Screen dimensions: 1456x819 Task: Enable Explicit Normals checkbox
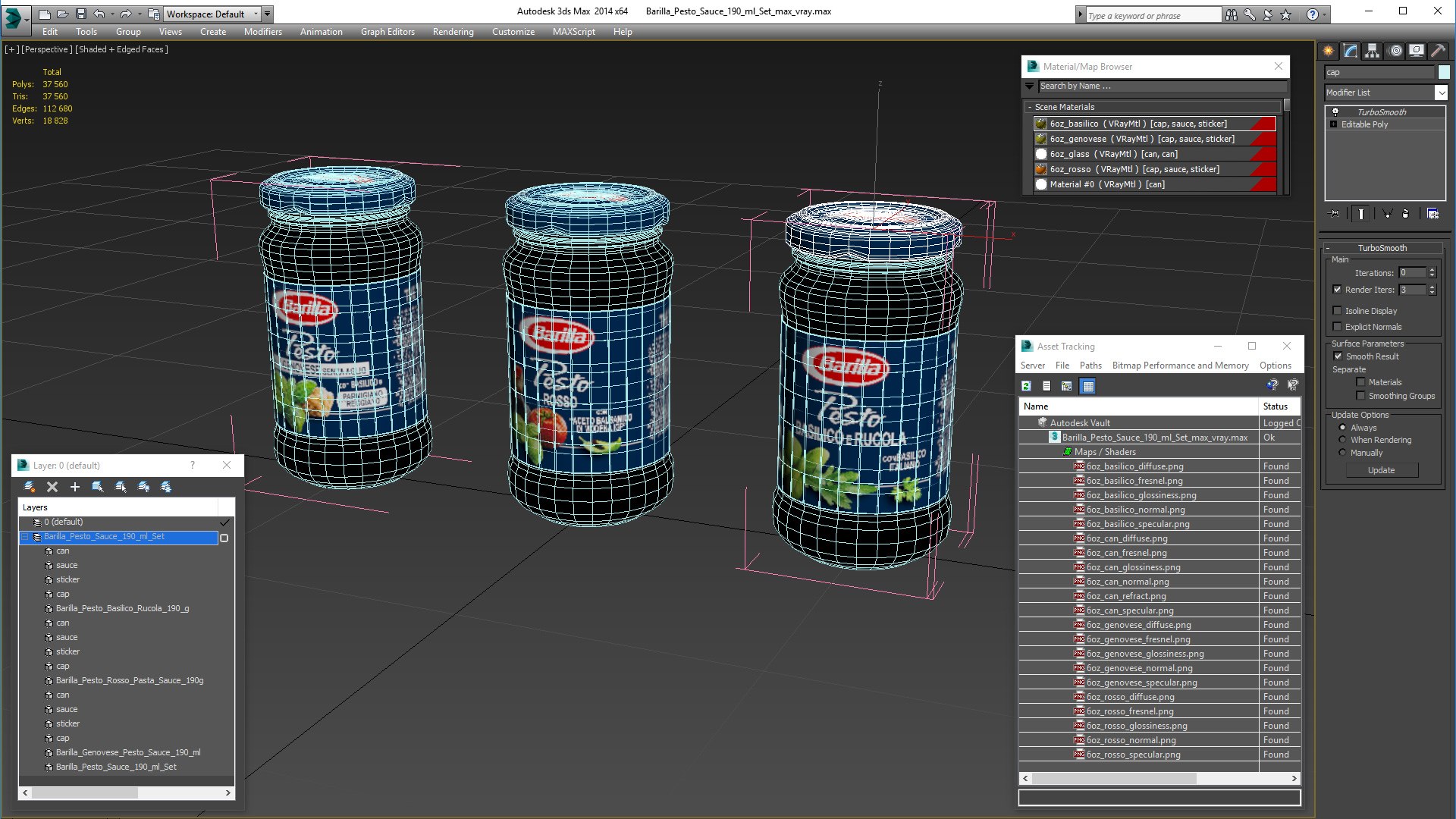(x=1338, y=327)
